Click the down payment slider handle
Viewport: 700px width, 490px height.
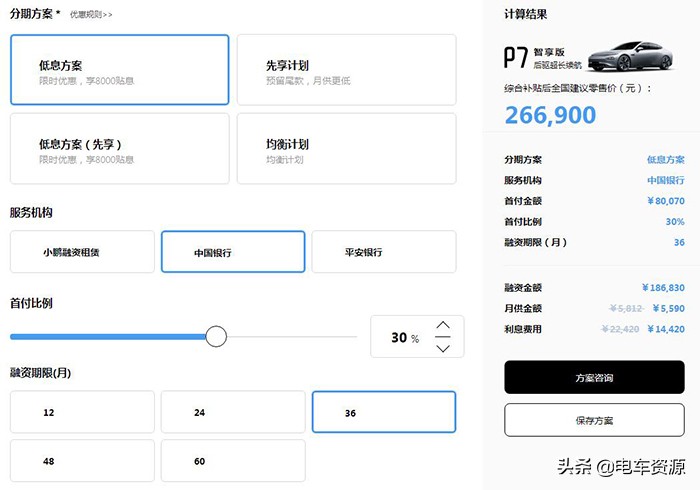pos(216,336)
